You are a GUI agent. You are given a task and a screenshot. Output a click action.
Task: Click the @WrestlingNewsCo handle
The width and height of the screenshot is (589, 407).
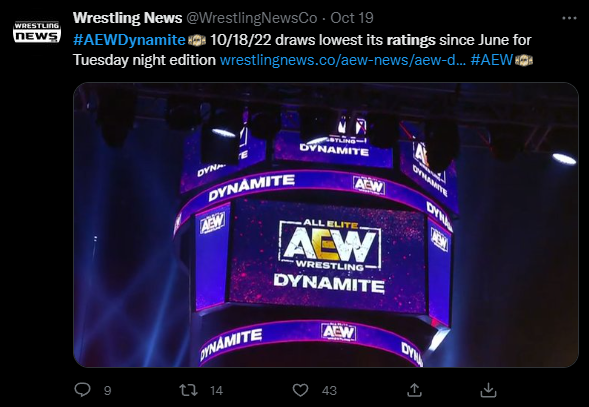tap(252, 18)
